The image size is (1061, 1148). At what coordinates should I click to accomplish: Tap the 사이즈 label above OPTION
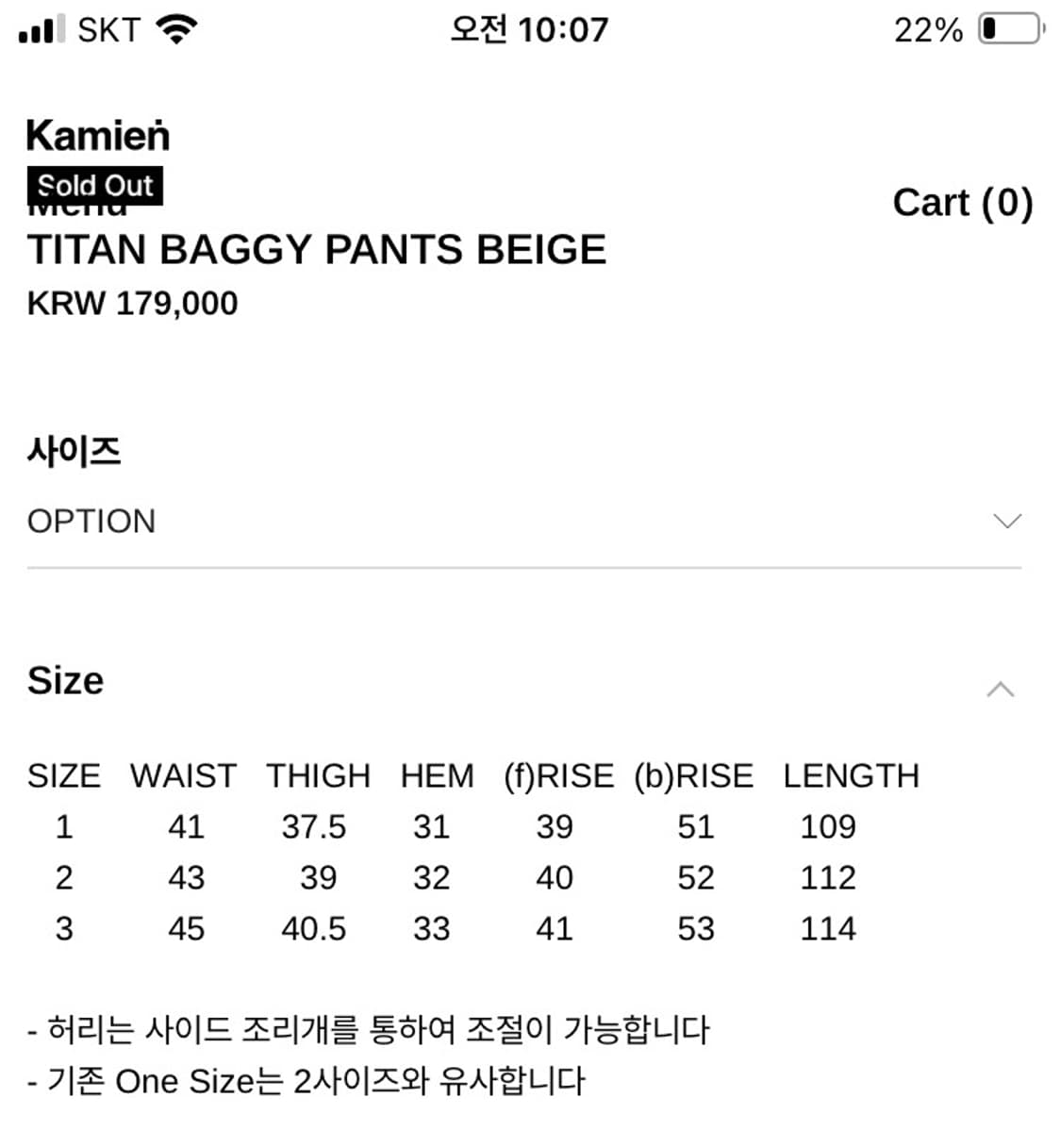point(74,452)
